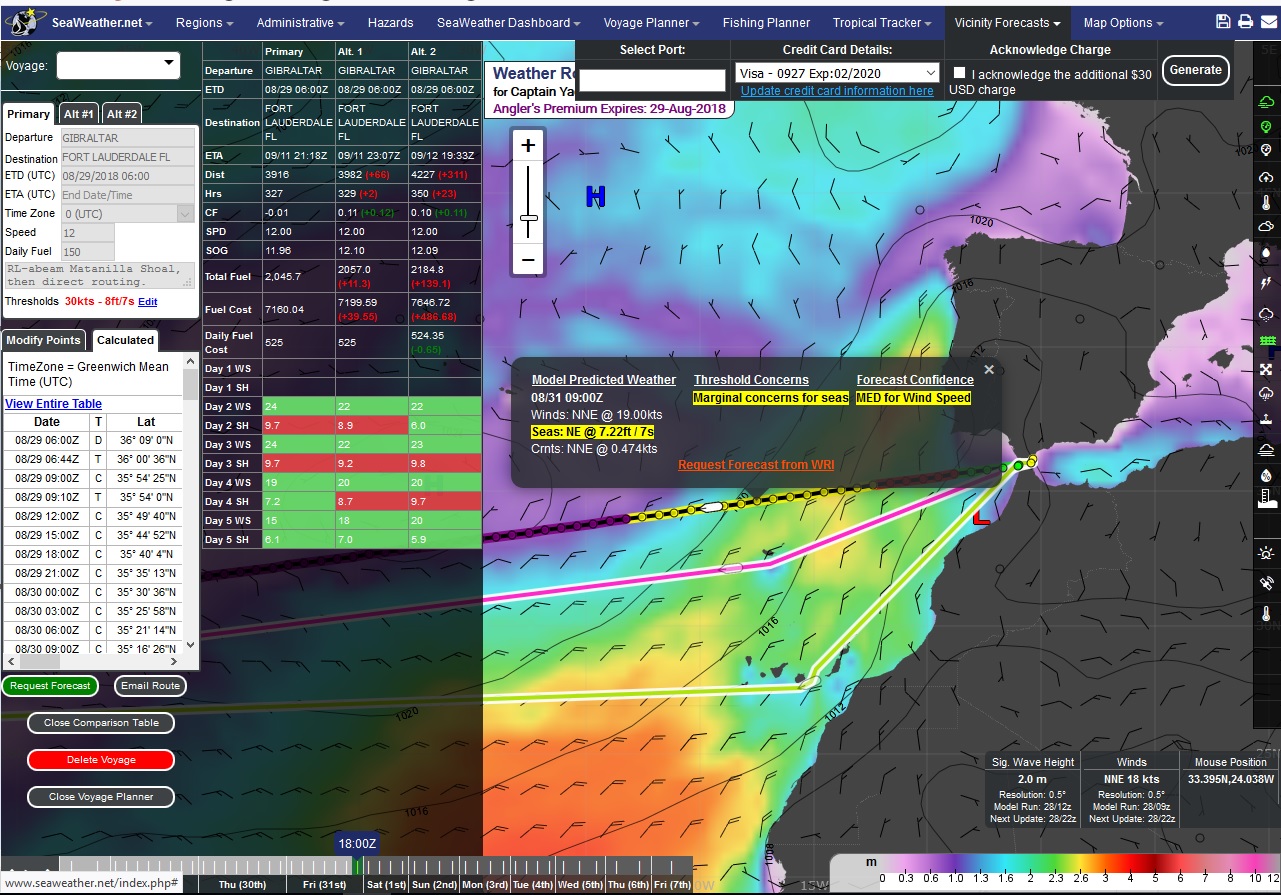This screenshot has width=1281, height=895.
Task: Toggle the lower thermometer icon
Action: pyautogui.click(x=1266, y=614)
